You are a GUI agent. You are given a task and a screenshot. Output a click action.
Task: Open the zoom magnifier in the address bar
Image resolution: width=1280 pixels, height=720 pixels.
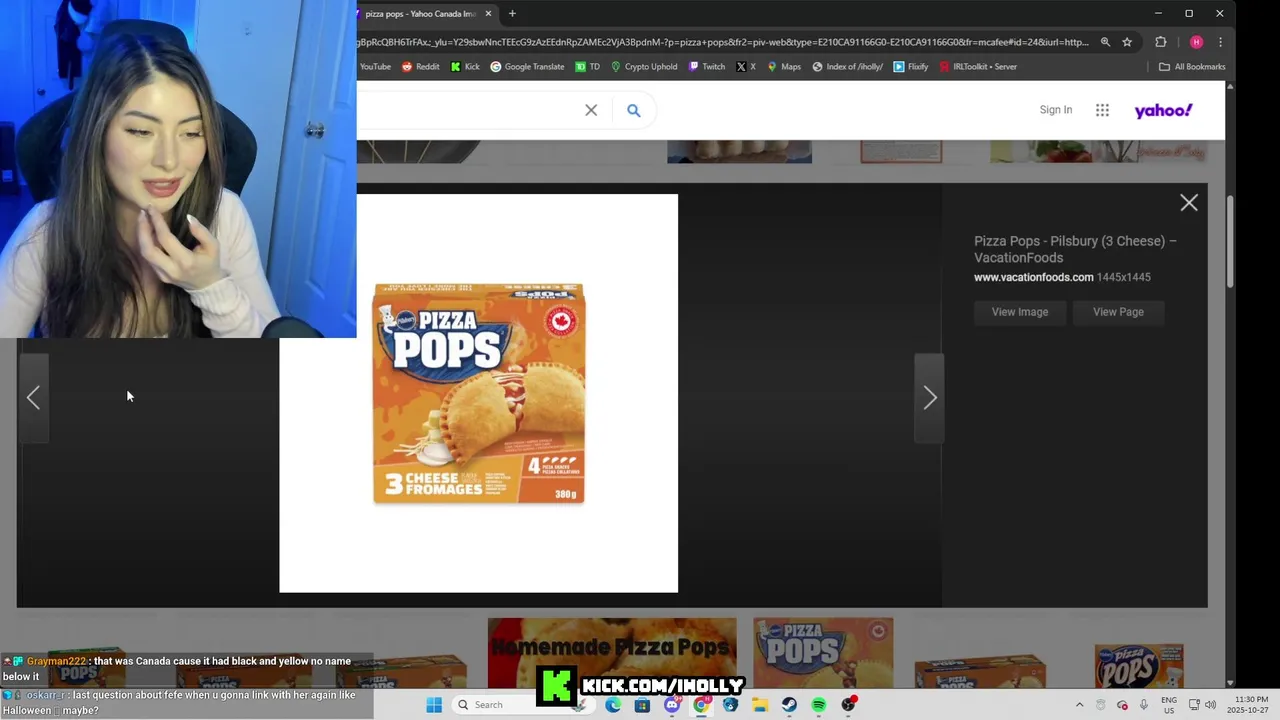(x=1105, y=42)
